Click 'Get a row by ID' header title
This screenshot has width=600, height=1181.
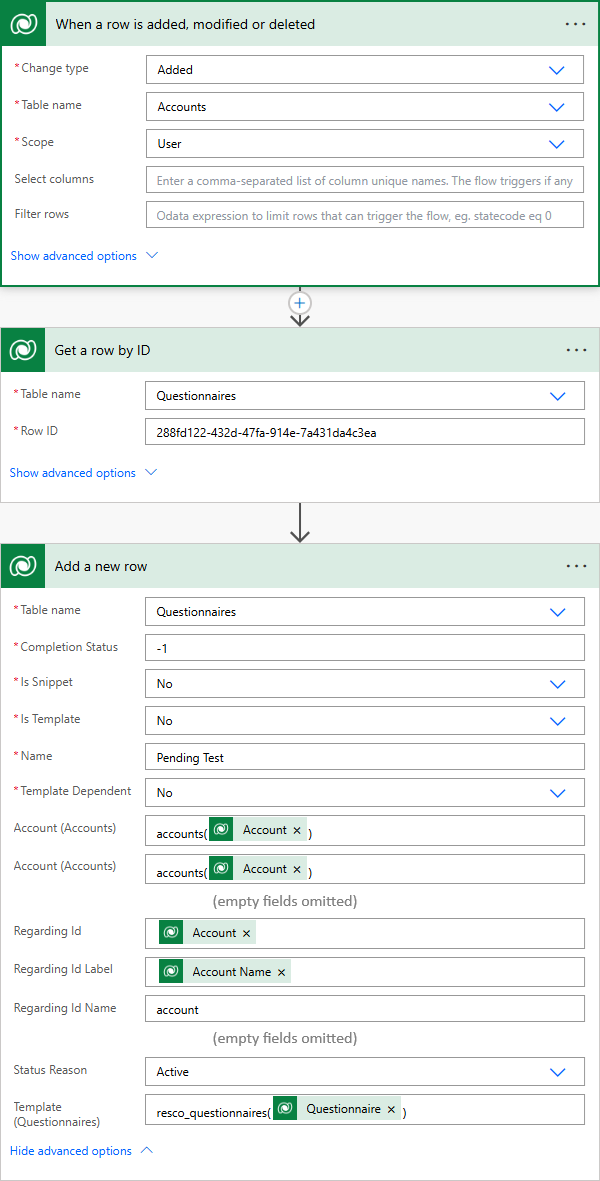pyautogui.click(x=102, y=349)
